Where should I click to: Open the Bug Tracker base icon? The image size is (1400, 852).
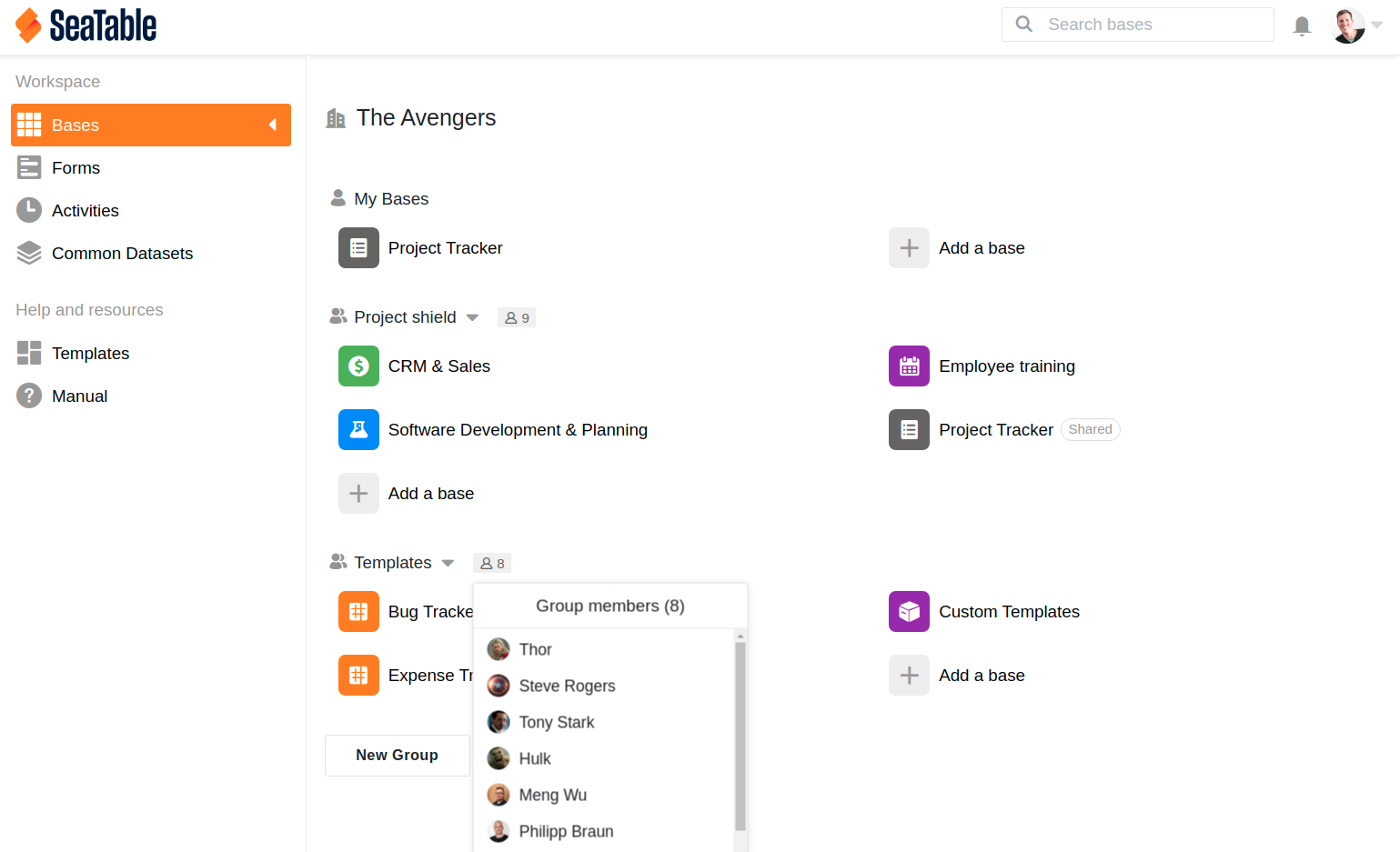[x=358, y=611]
